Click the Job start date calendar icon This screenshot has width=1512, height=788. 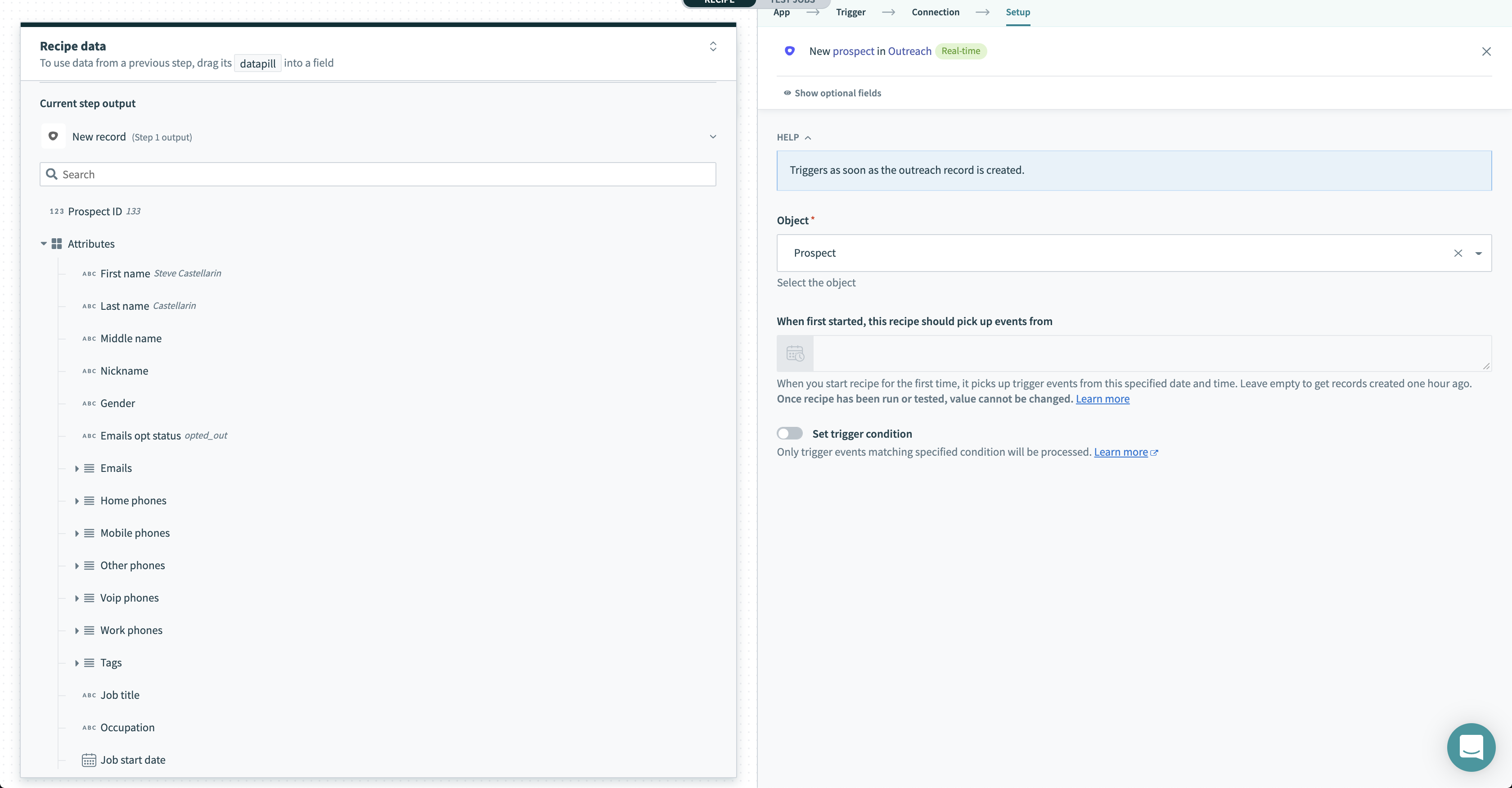[89, 760]
